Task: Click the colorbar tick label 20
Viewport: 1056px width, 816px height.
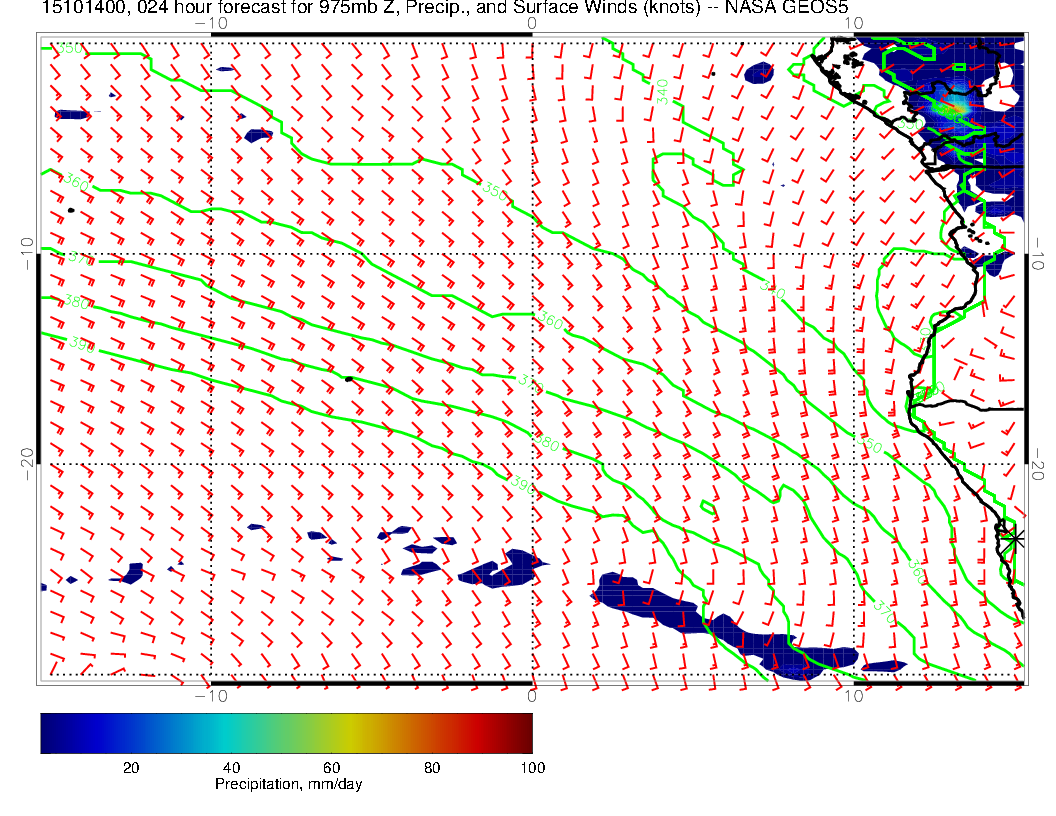Action: [x=130, y=767]
